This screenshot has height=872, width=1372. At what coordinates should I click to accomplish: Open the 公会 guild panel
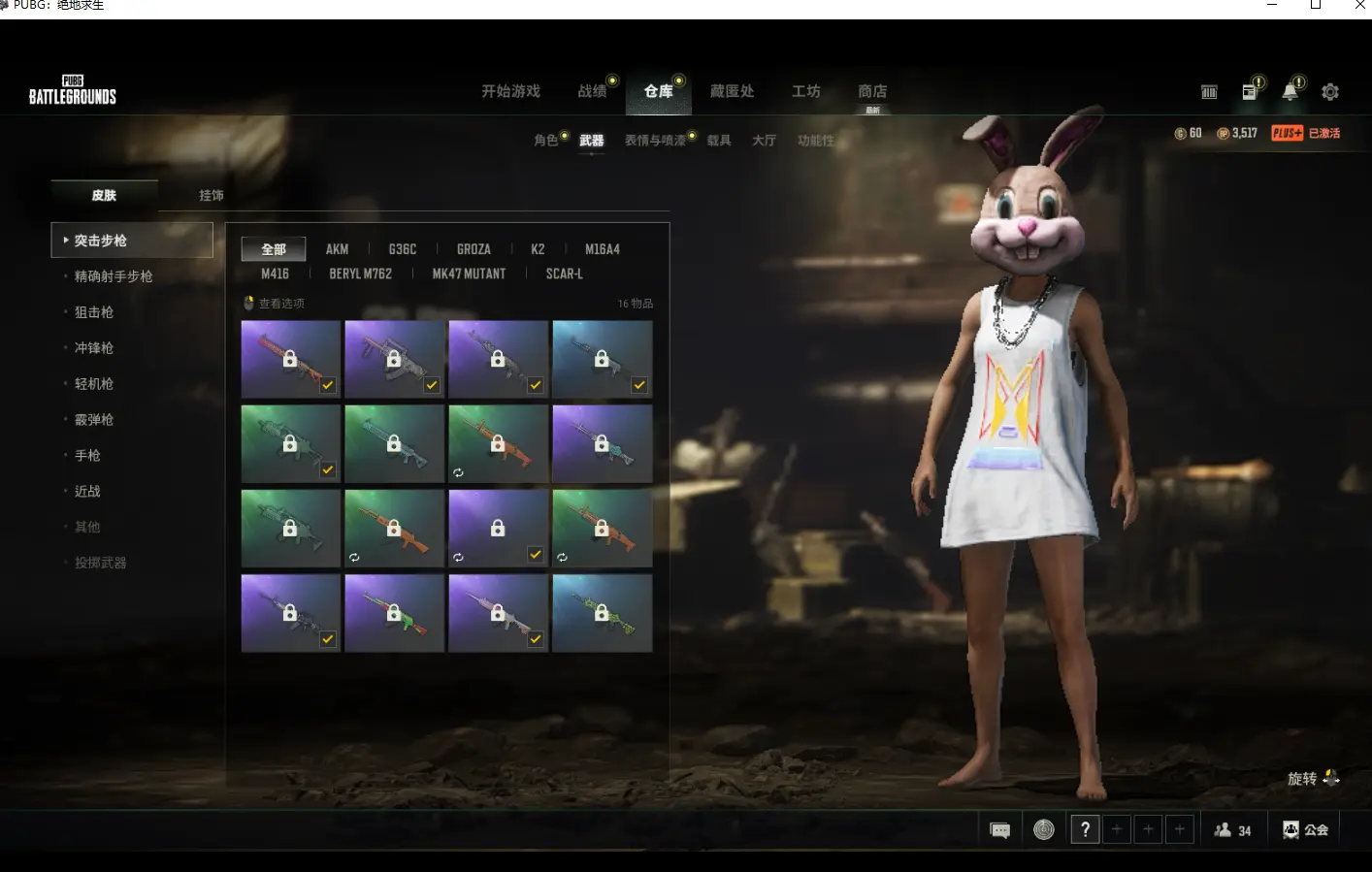1306,829
